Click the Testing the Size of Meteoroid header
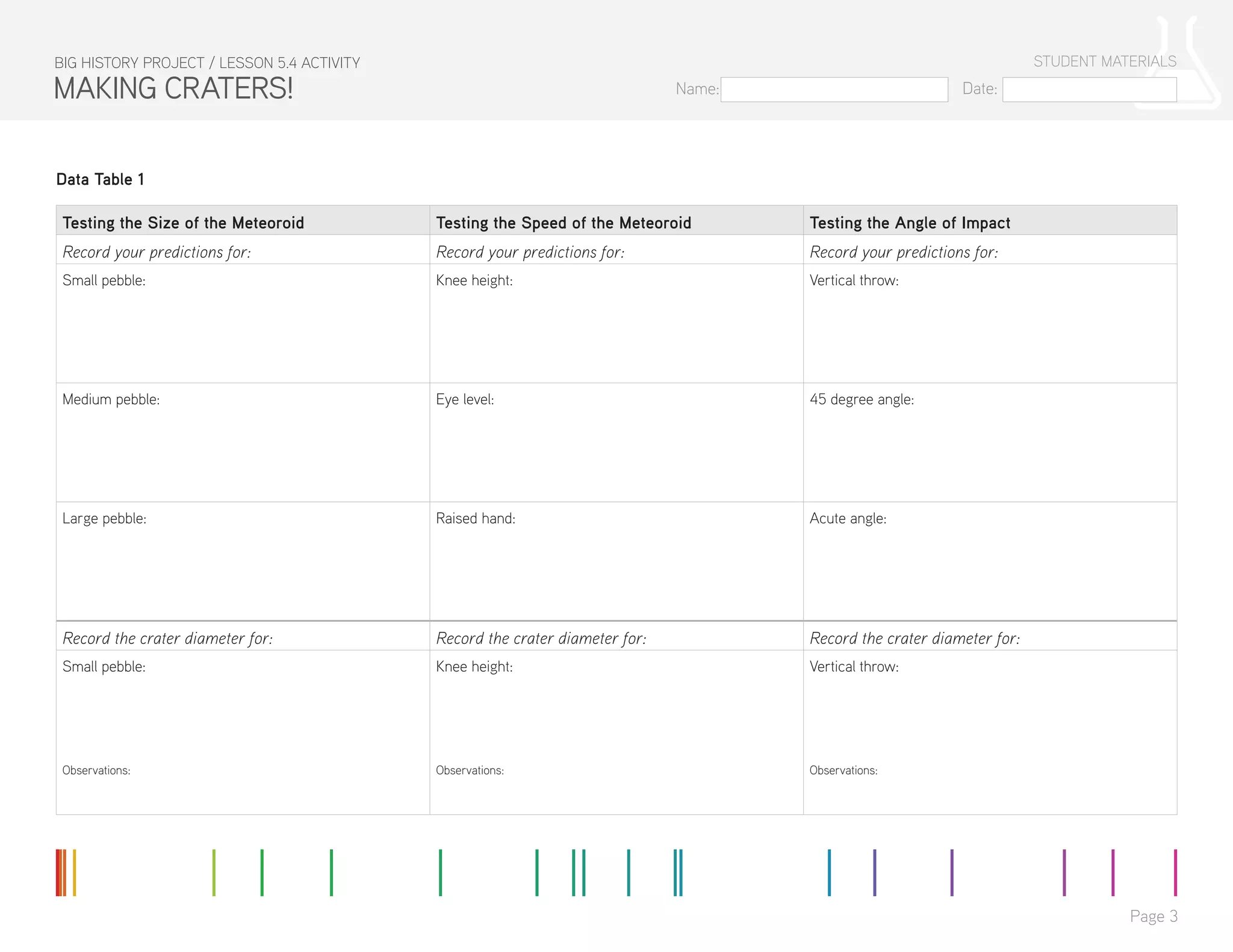This screenshot has height=952, width=1233. pos(183,223)
